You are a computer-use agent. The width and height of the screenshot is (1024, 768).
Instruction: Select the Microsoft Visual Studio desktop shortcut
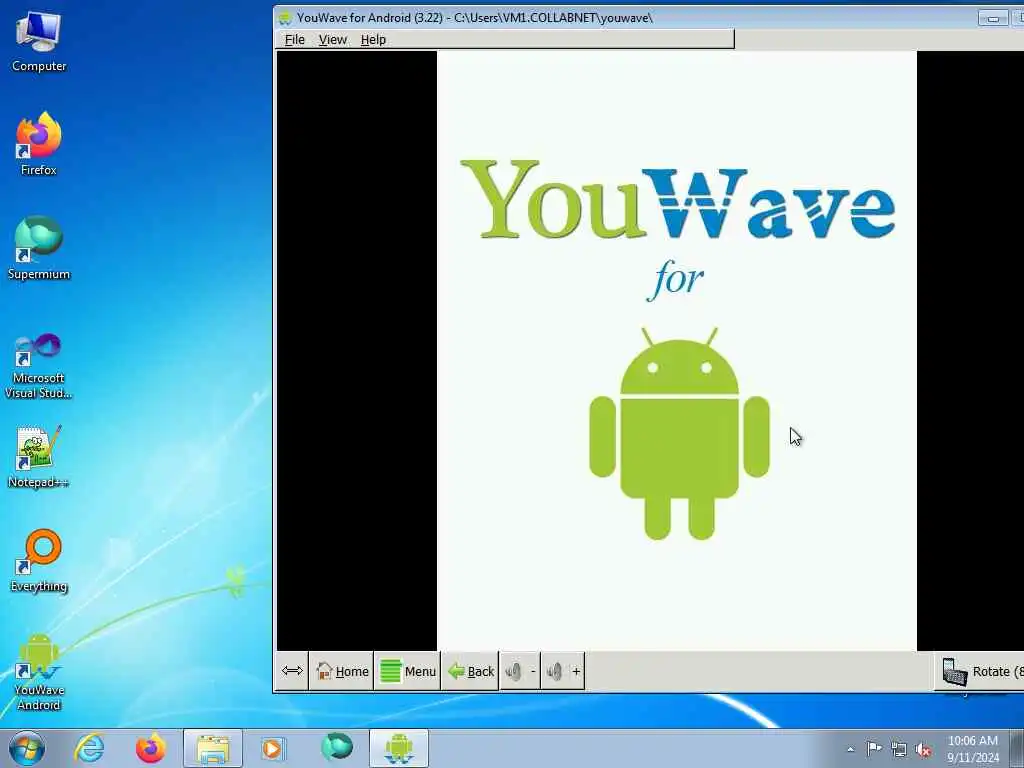coord(39,366)
